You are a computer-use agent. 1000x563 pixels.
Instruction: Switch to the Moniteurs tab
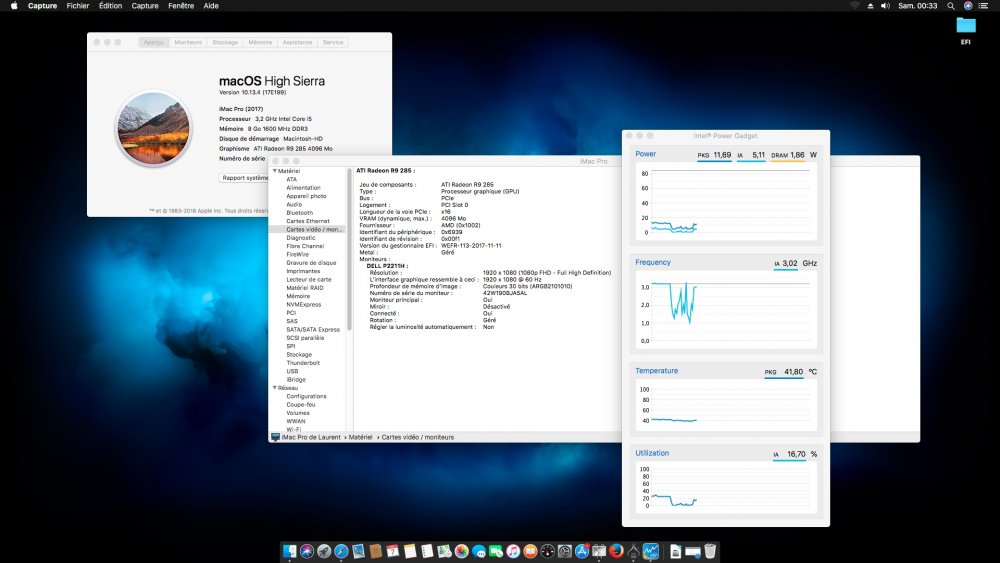(x=188, y=42)
